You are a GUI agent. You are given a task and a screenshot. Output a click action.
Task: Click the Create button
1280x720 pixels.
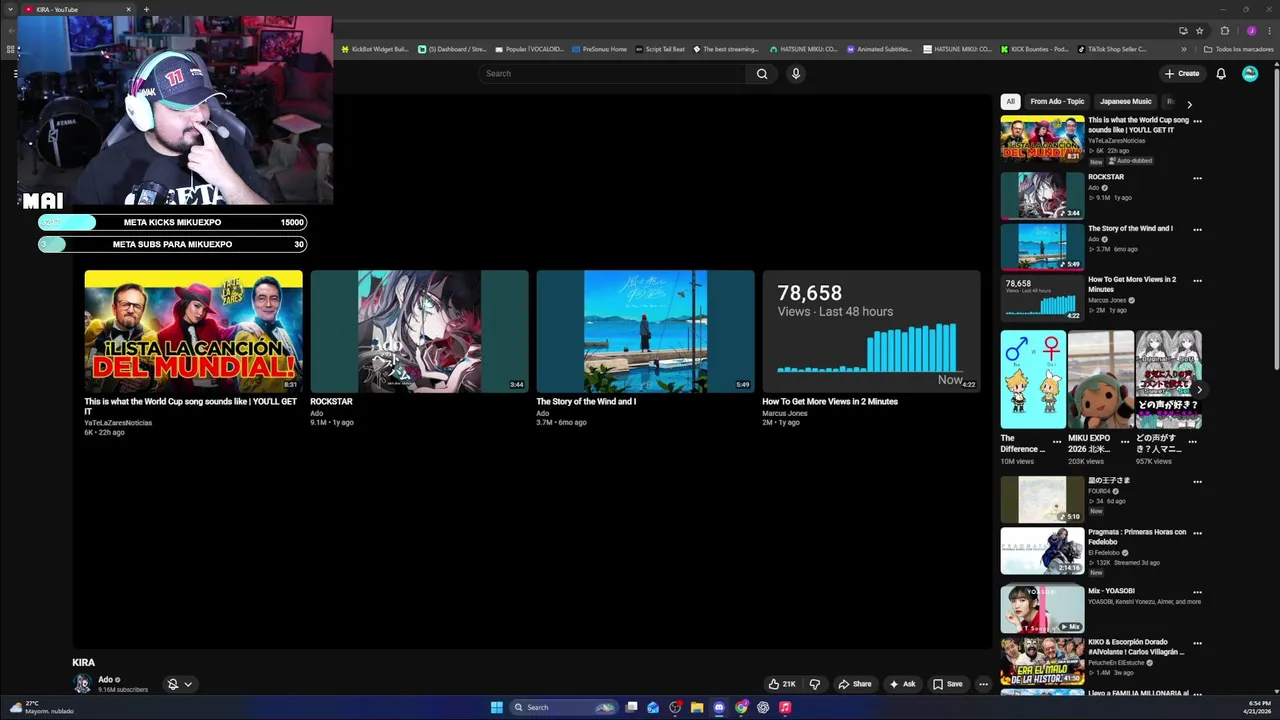[x=1182, y=73]
